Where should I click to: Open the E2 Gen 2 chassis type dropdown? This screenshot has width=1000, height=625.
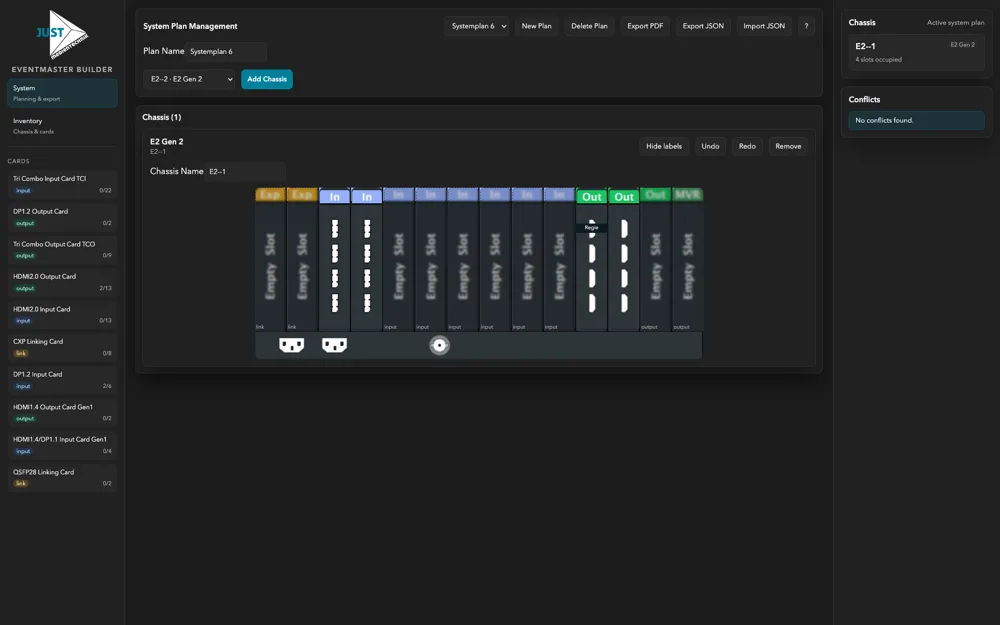189,79
